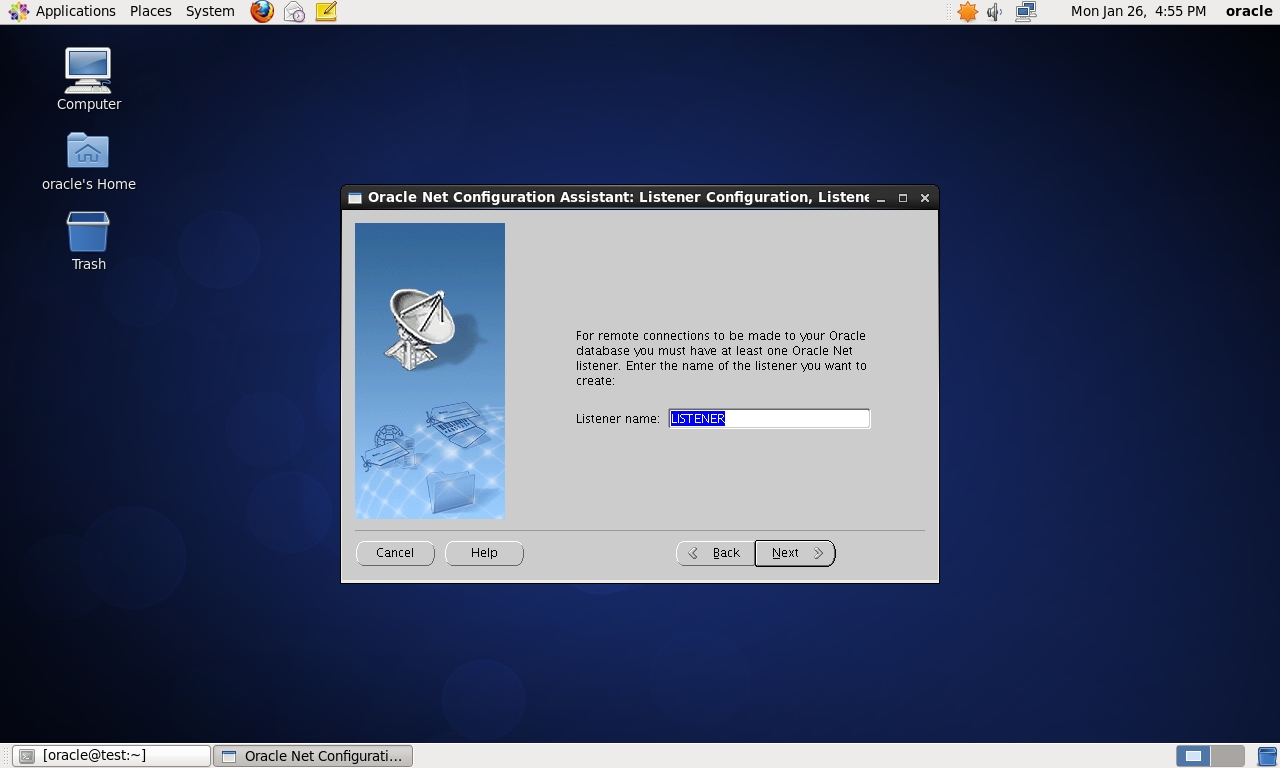Open the Places menu
Image resolution: width=1280 pixels, height=768 pixels.
pyautogui.click(x=151, y=11)
